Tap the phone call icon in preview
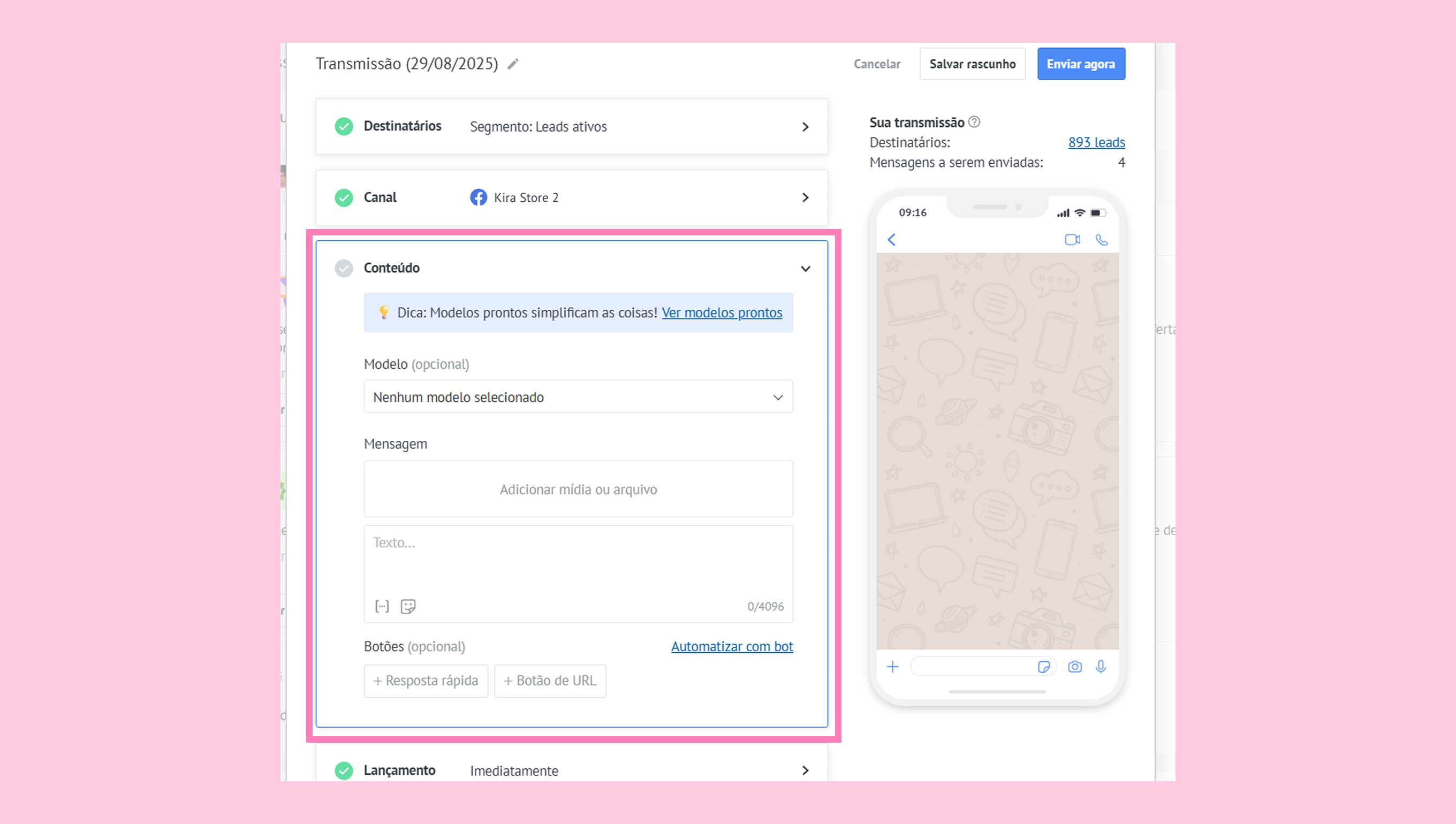The width and height of the screenshot is (1456, 824). [1101, 239]
